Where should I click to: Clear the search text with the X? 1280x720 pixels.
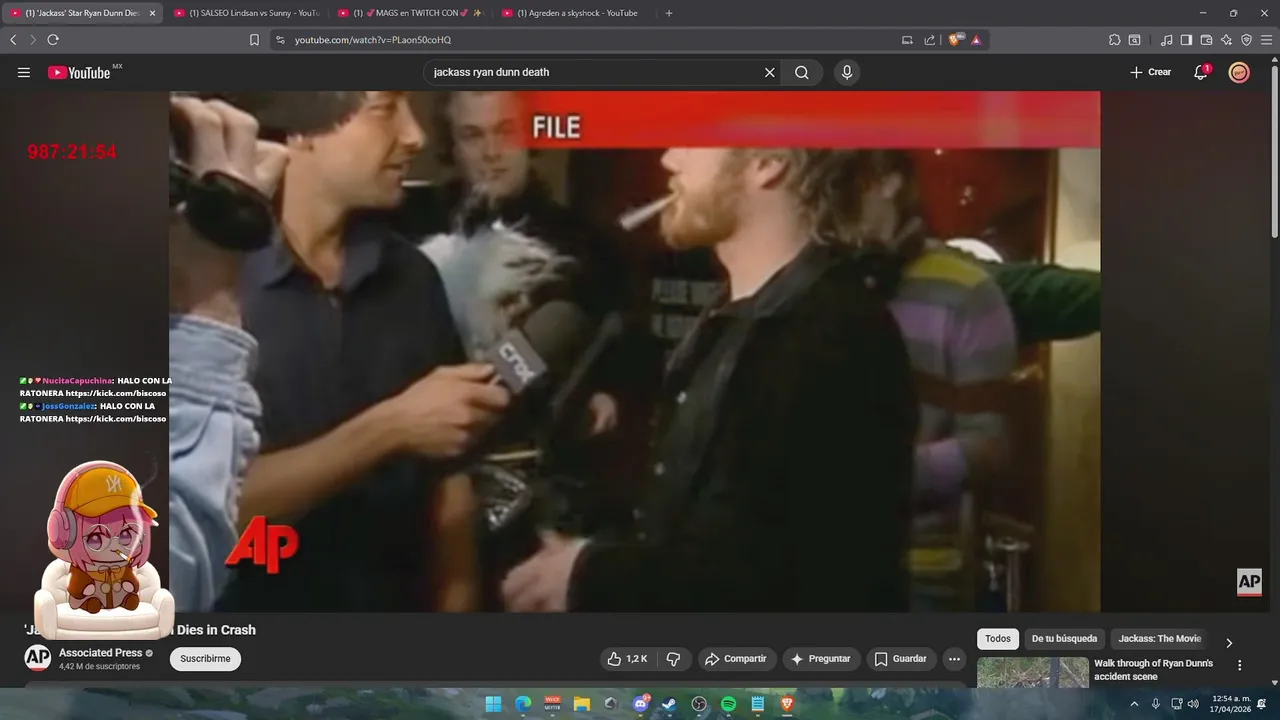click(x=770, y=72)
